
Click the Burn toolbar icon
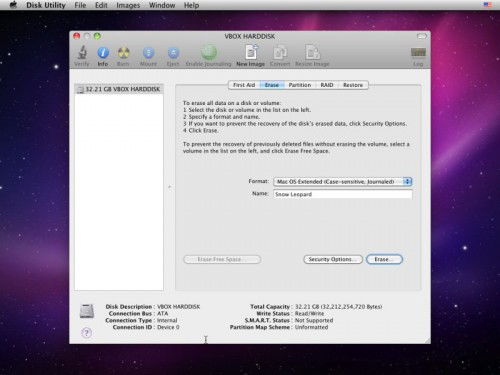tap(123, 53)
